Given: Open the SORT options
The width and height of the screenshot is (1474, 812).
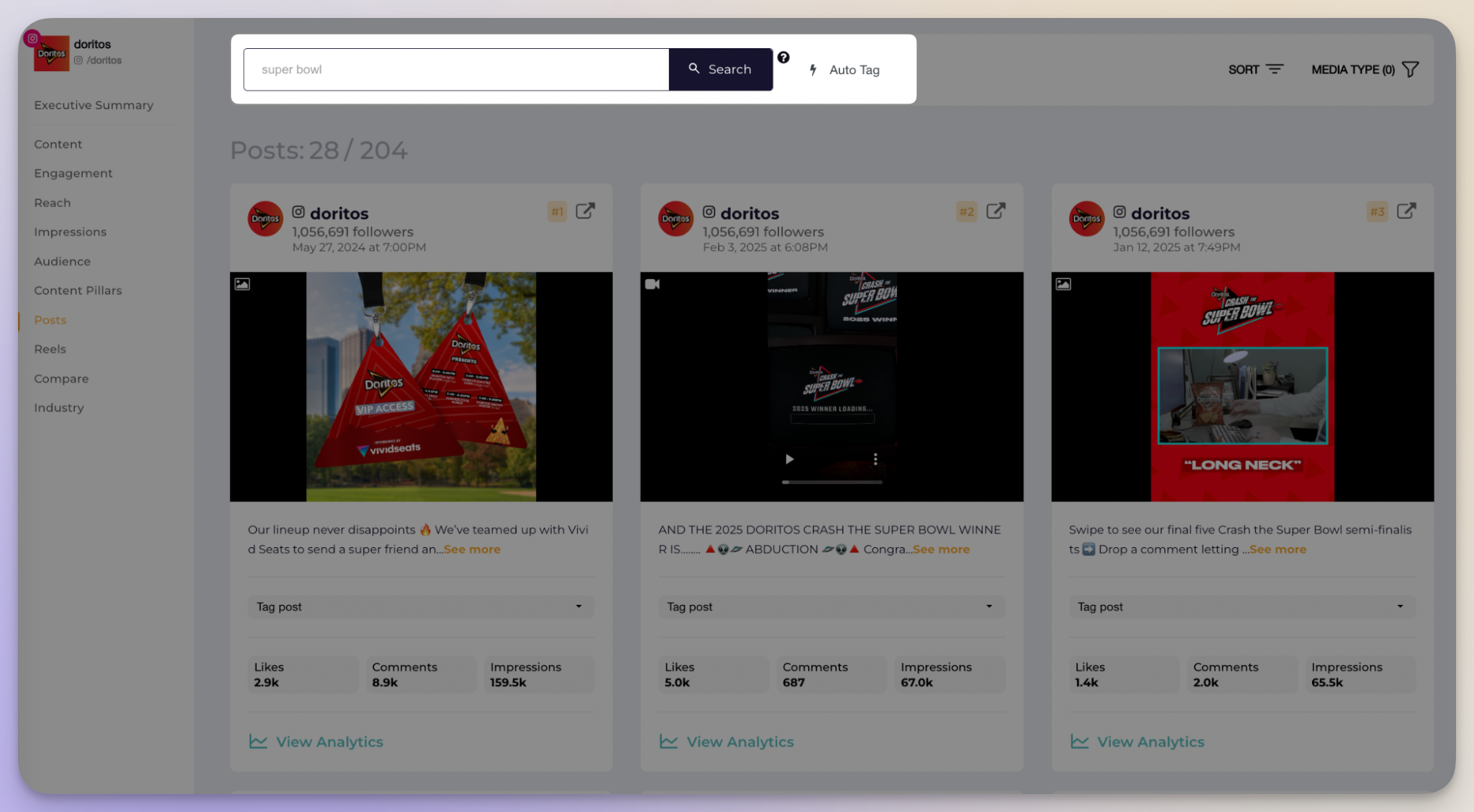Looking at the screenshot, I should [1255, 70].
